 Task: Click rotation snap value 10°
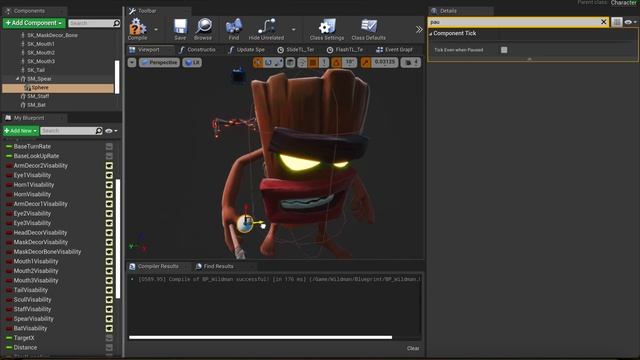click(350, 62)
